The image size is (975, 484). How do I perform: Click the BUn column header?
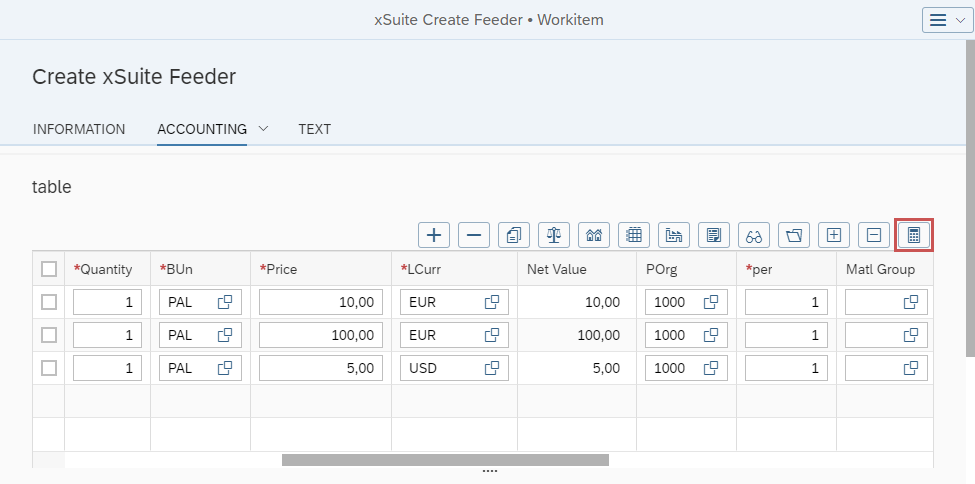(200, 269)
